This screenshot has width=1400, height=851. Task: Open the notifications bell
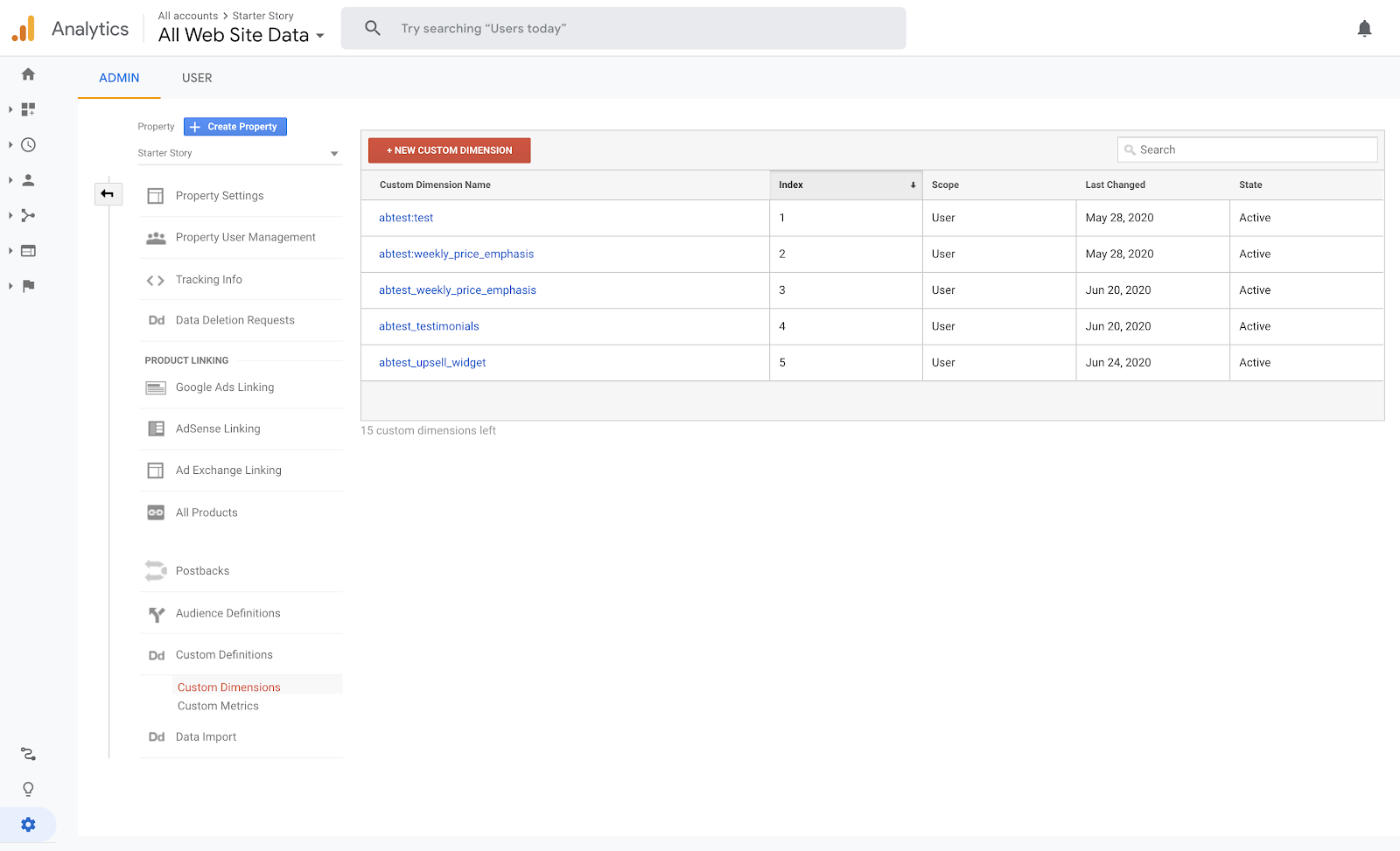coord(1364,29)
